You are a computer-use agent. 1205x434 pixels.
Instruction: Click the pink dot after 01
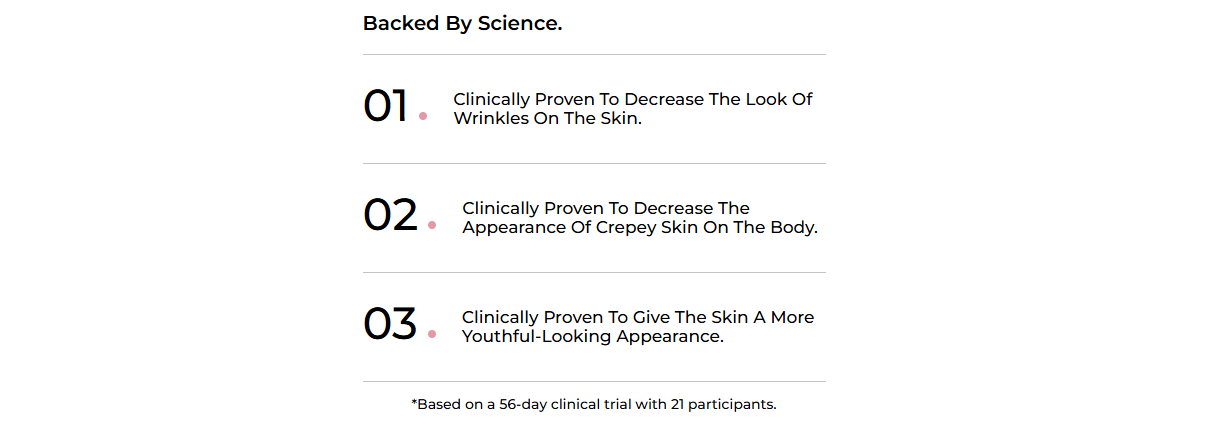point(423,116)
